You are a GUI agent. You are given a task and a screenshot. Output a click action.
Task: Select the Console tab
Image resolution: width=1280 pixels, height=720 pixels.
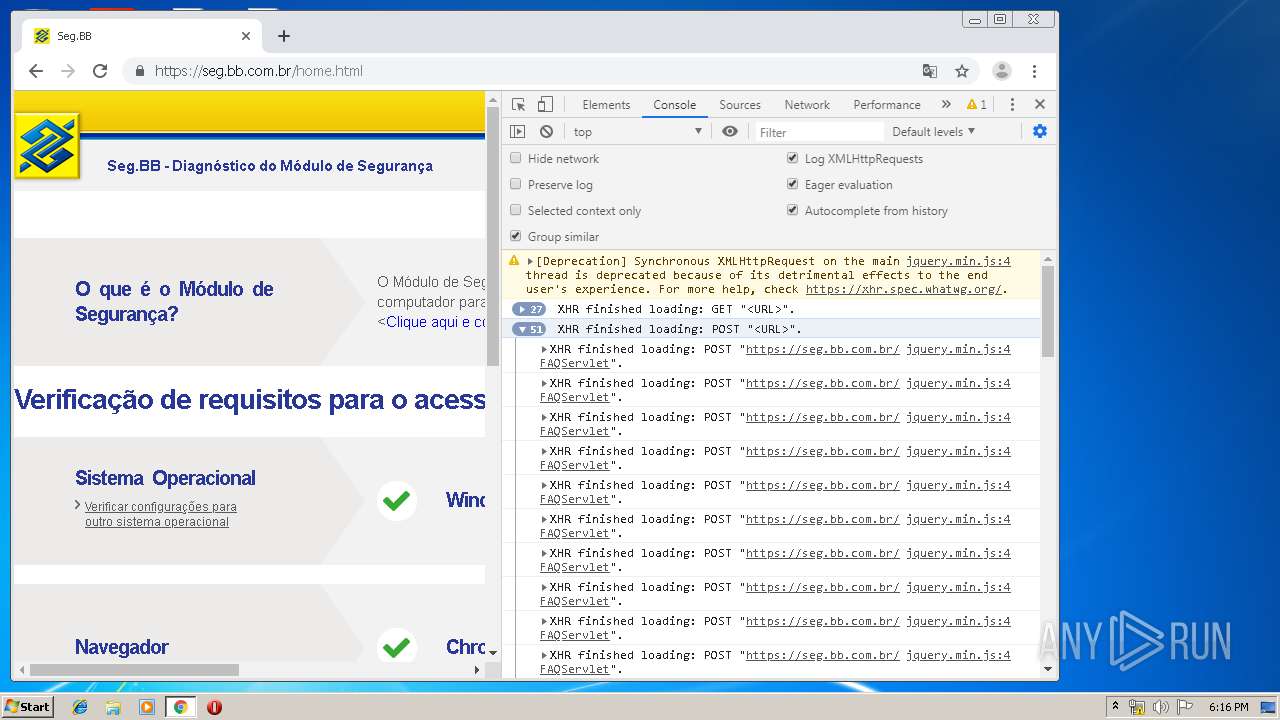click(x=675, y=104)
